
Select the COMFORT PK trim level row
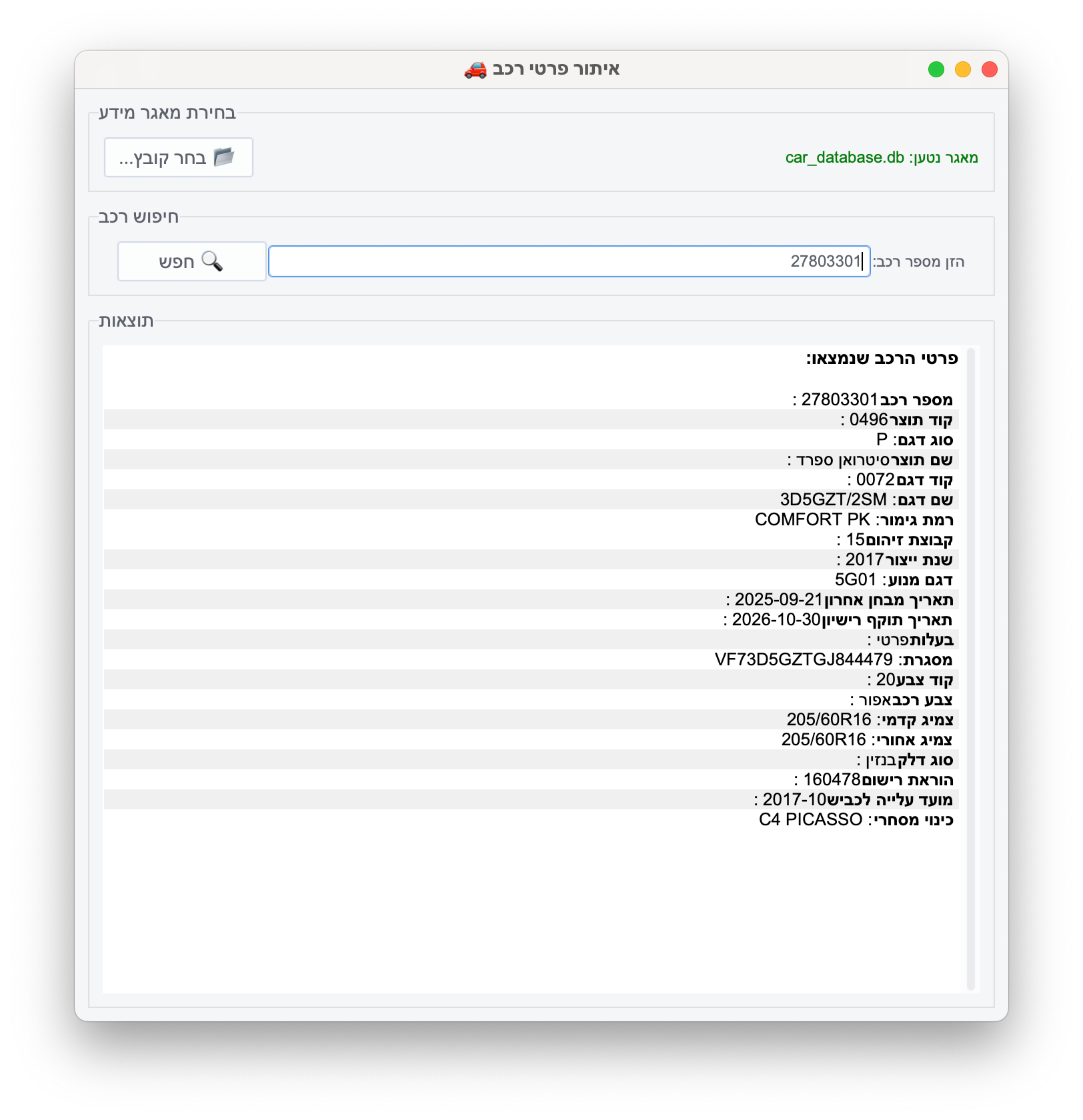[854, 519]
